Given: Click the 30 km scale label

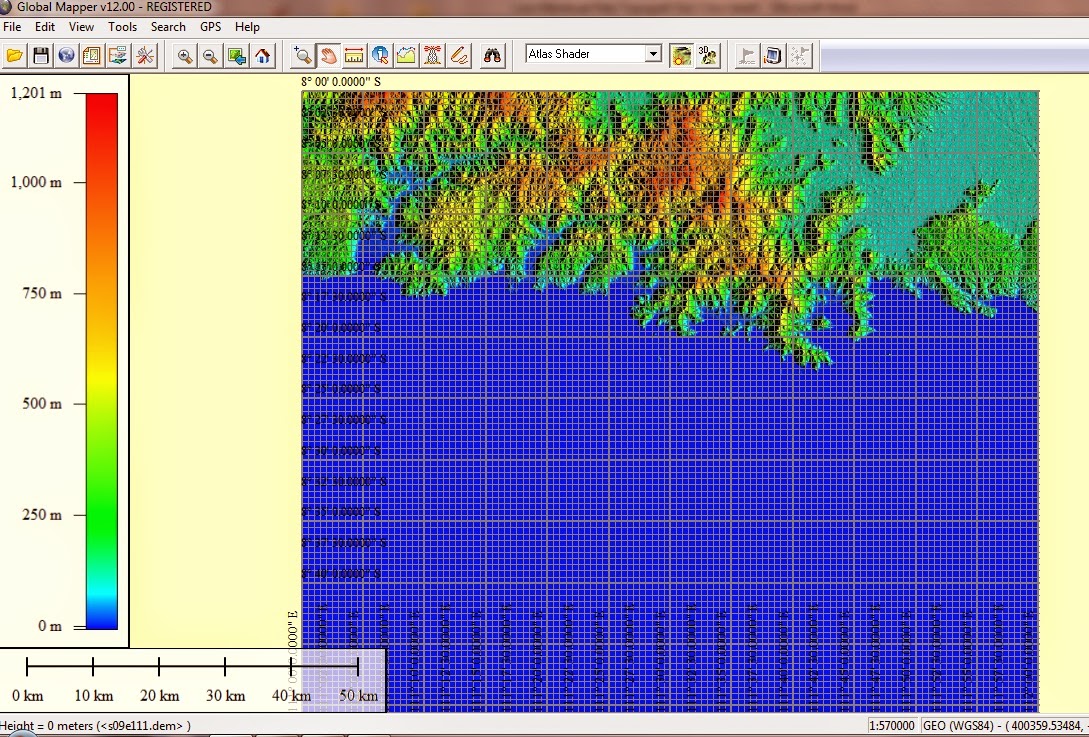Looking at the screenshot, I should point(226,695).
